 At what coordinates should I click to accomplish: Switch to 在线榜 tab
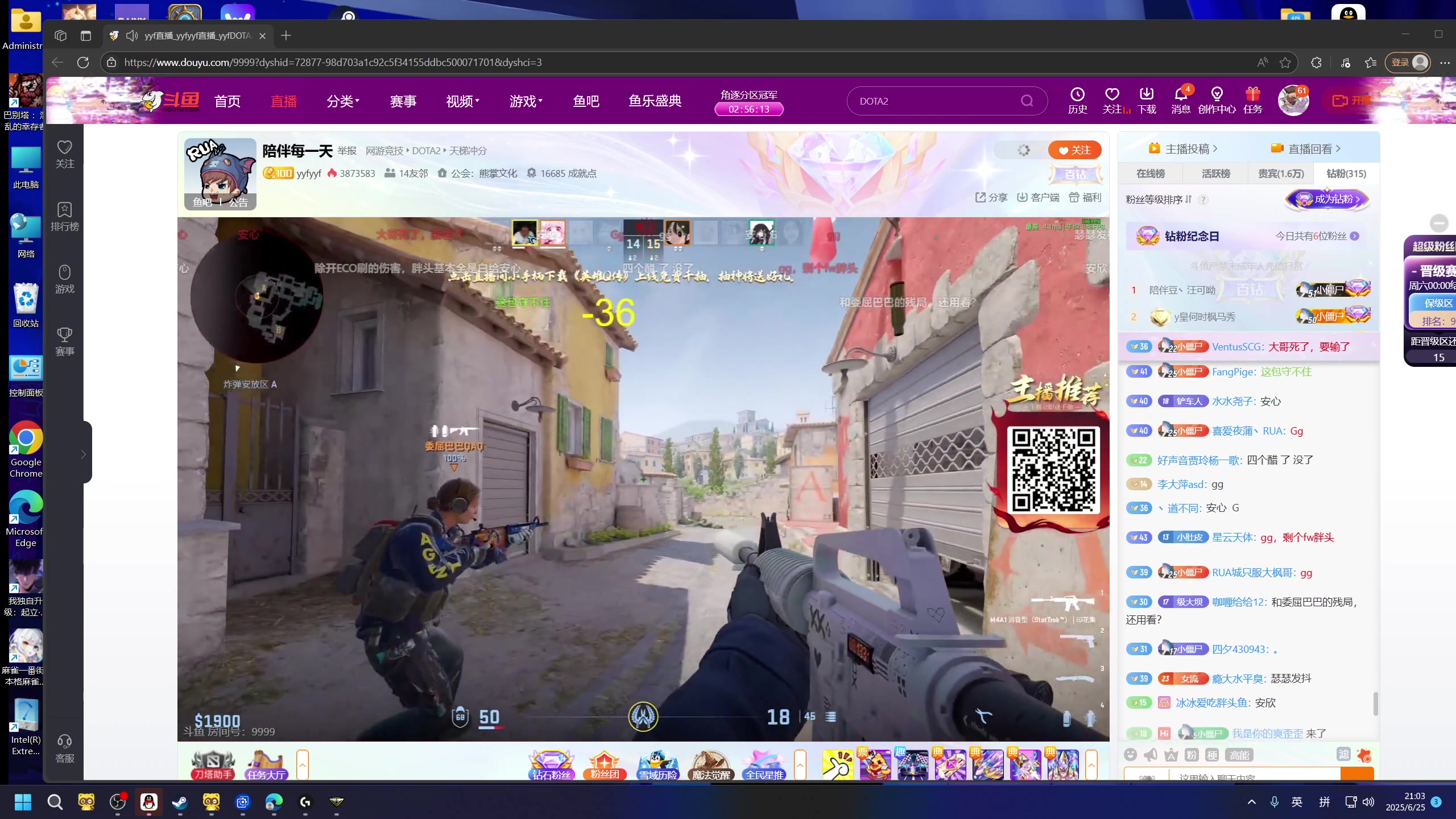(x=1150, y=173)
